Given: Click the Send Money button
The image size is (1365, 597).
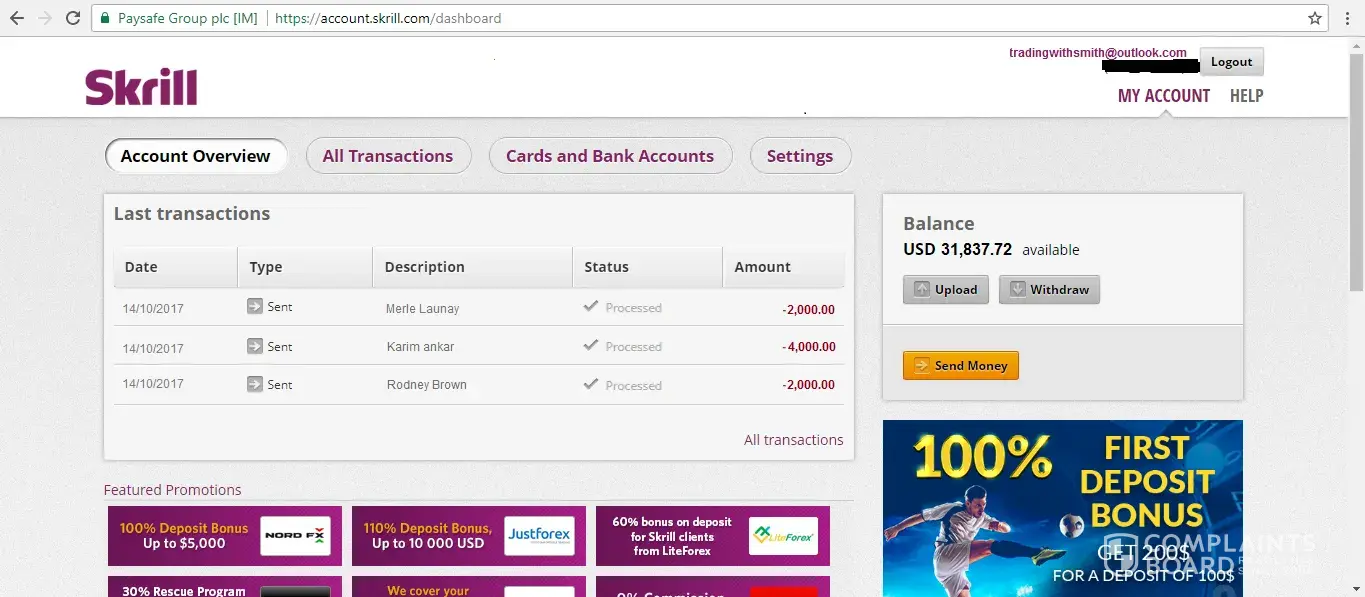Looking at the screenshot, I should click(960, 366).
